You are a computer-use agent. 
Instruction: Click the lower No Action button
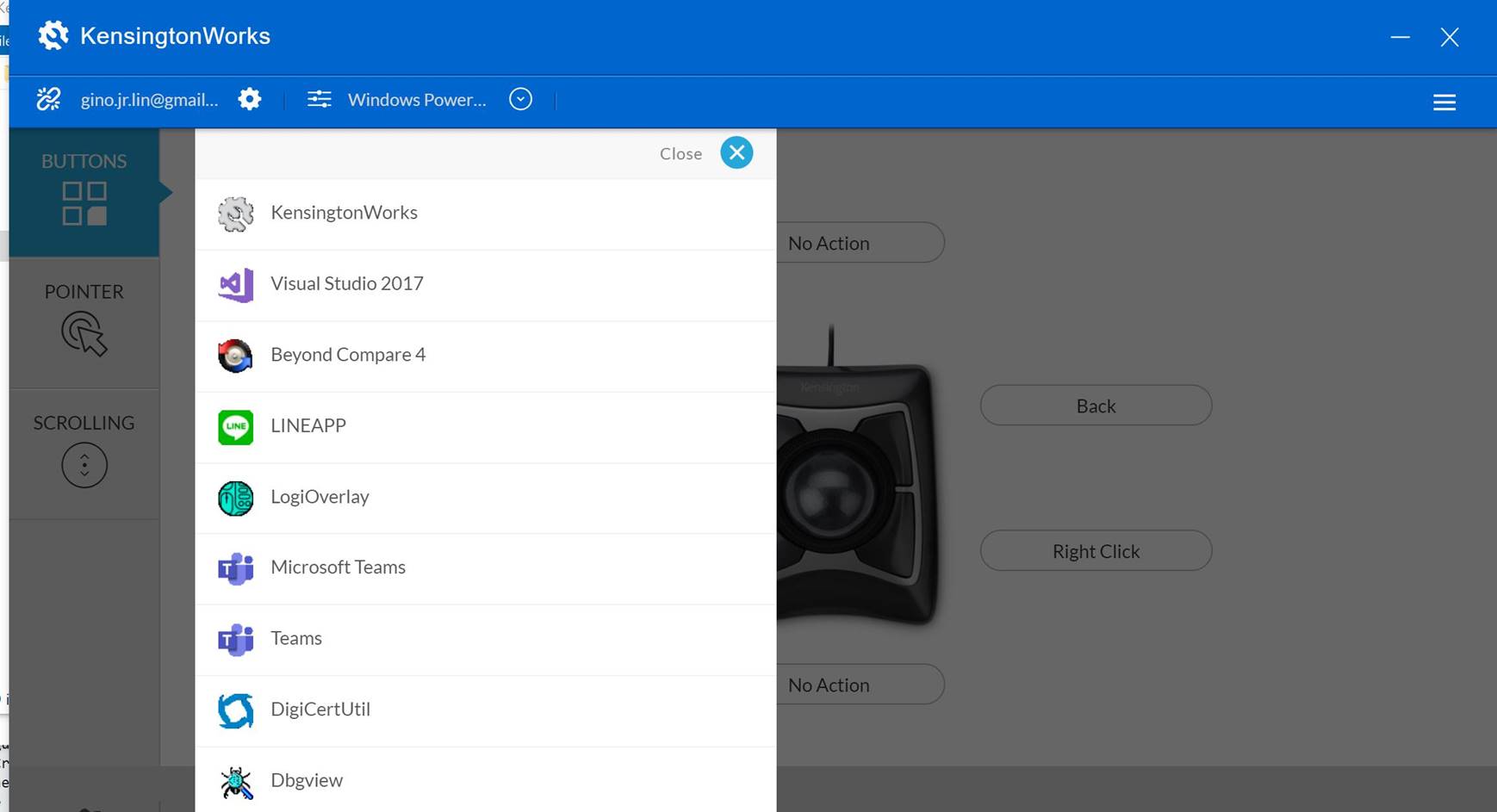[860, 685]
